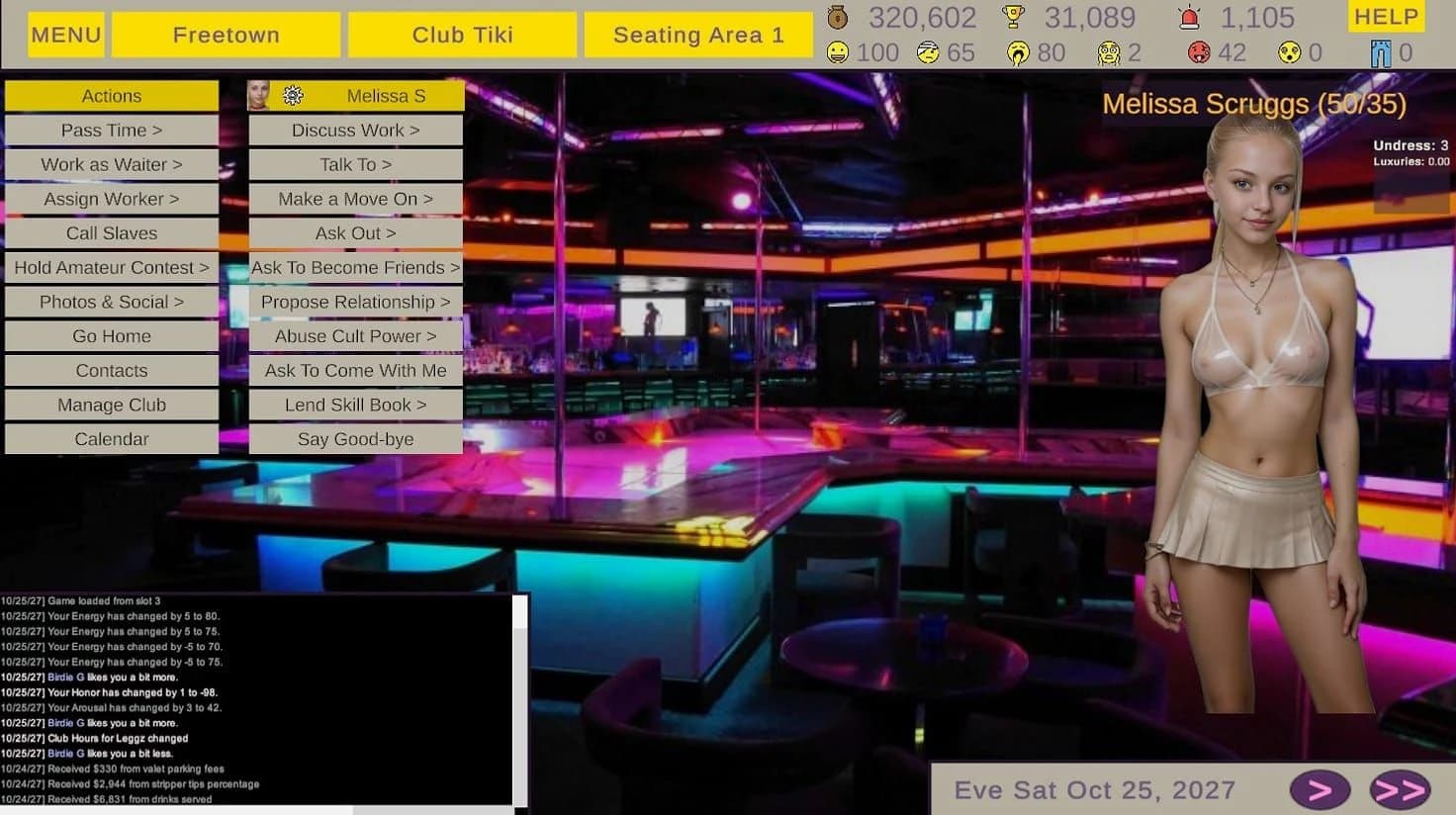Click the astonished face stat icon
Viewport: 1456px width, 815px height.
pyautogui.click(x=1287, y=52)
